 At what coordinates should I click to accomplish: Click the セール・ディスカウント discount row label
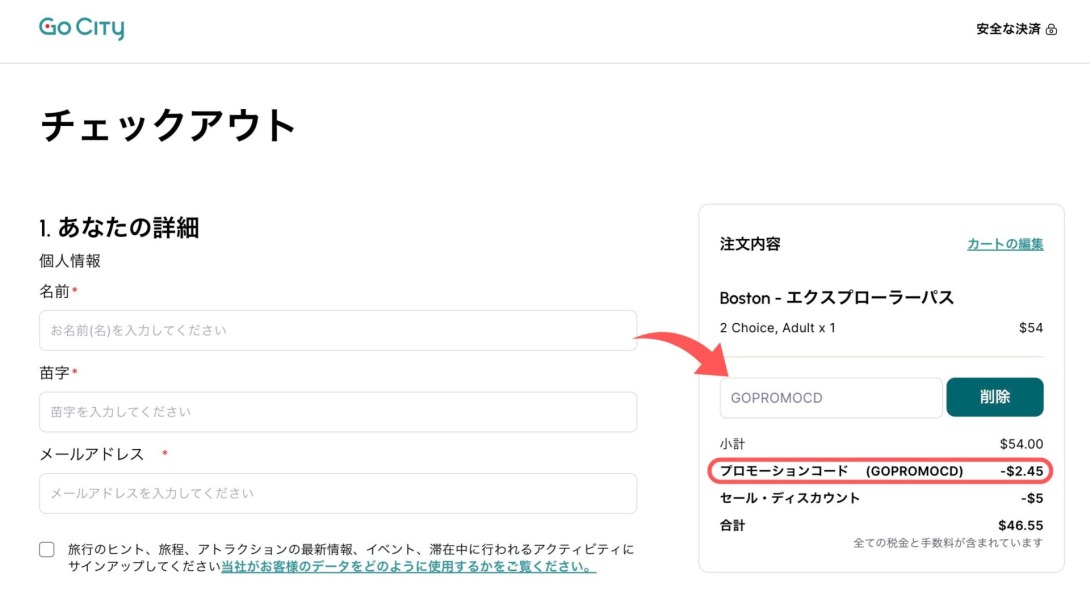tap(789, 498)
